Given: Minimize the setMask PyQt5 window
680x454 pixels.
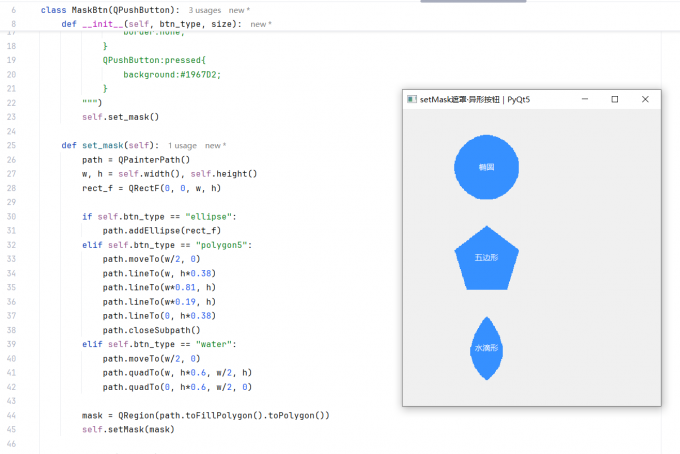Looking at the screenshot, I should coord(585,99).
